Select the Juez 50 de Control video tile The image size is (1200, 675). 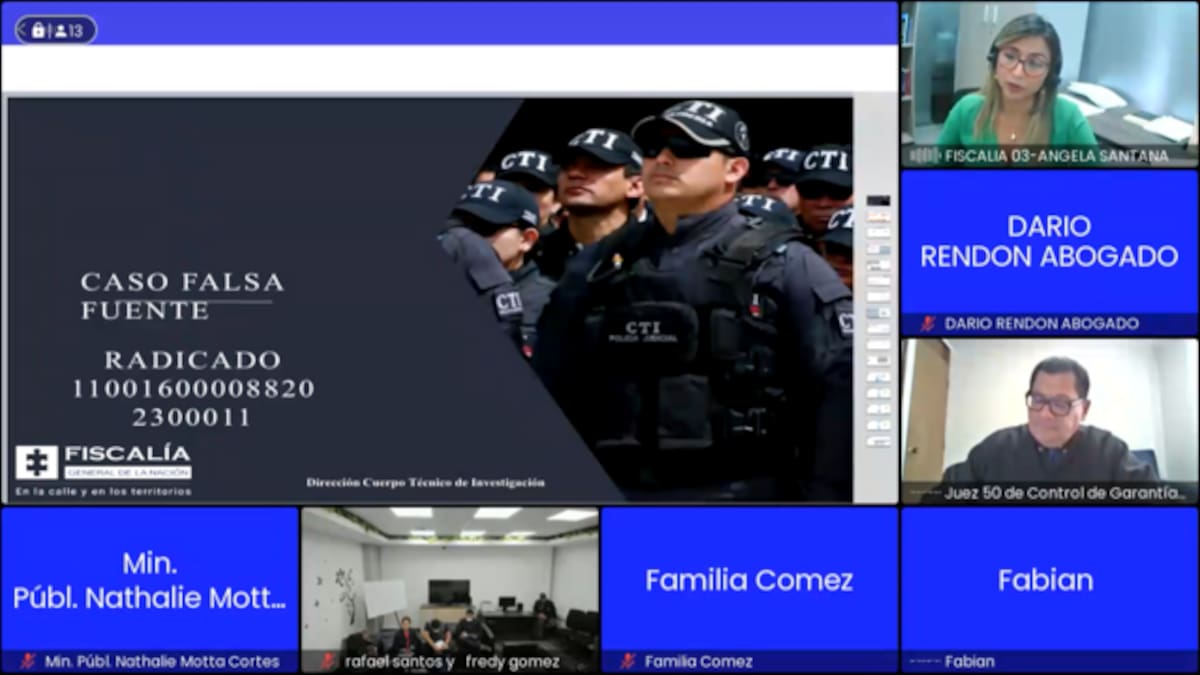1049,412
